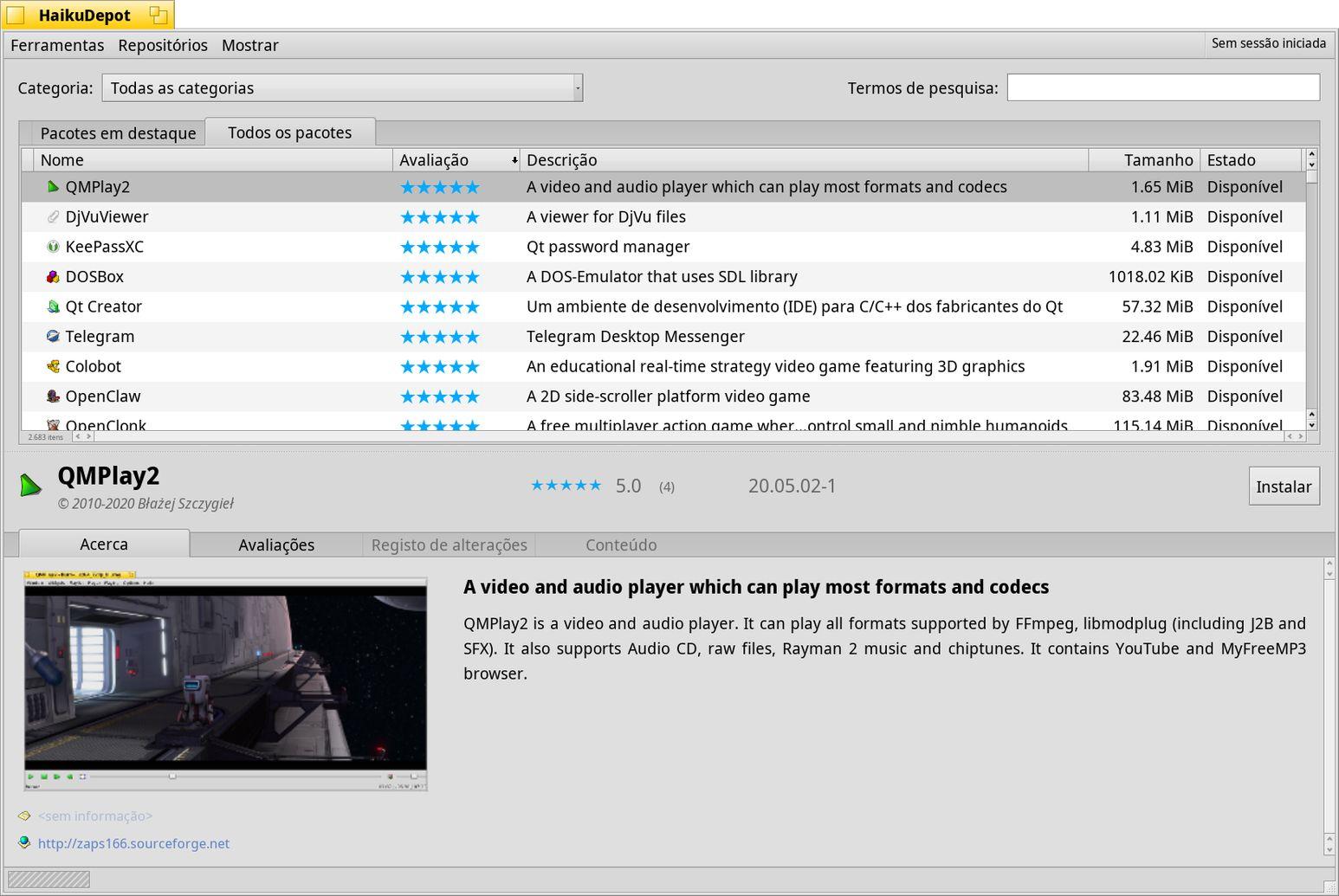Image resolution: width=1339 pixels, height=896 pixels.
Task: Open the Avaliações tab
Action: 276,545
